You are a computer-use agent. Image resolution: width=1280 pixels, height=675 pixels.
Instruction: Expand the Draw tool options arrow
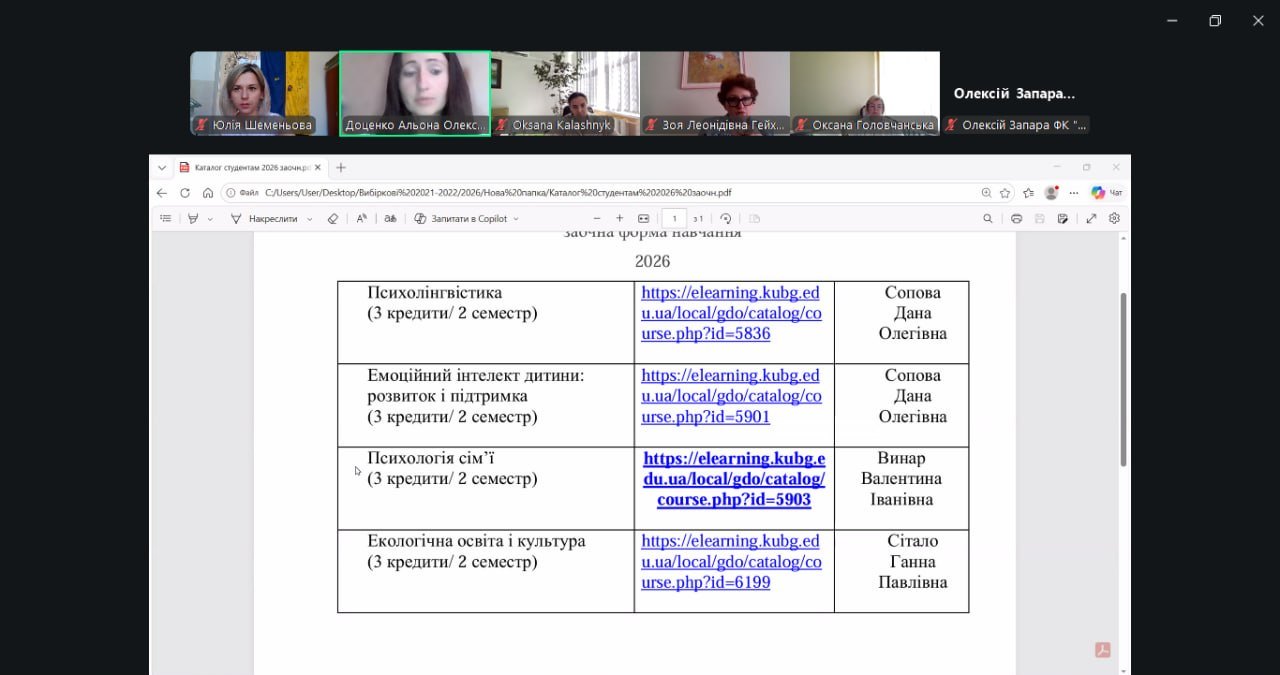click(x=309, y=219)
